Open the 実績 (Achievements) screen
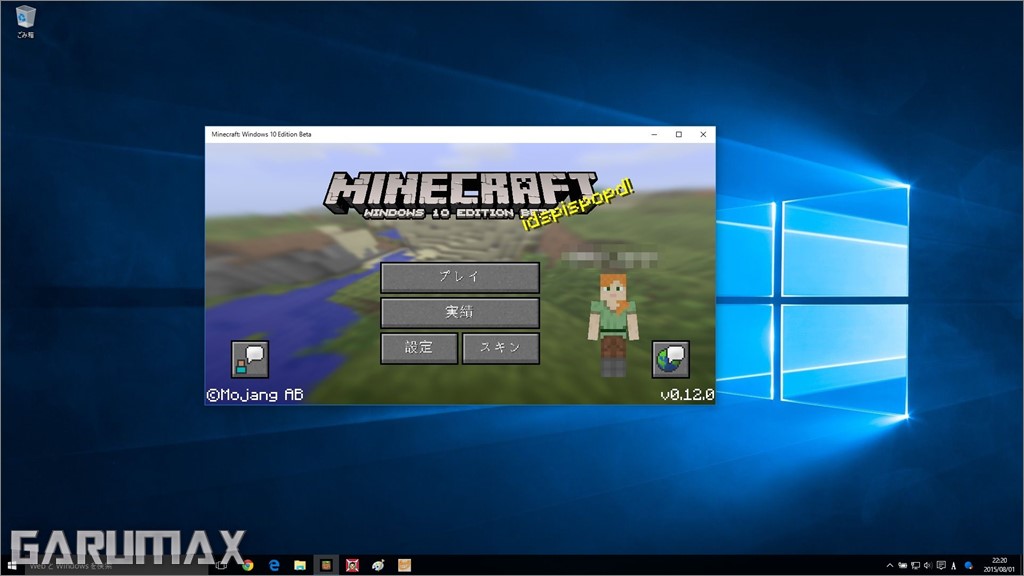The image size is (1024, 576). (x=459, y=312)
